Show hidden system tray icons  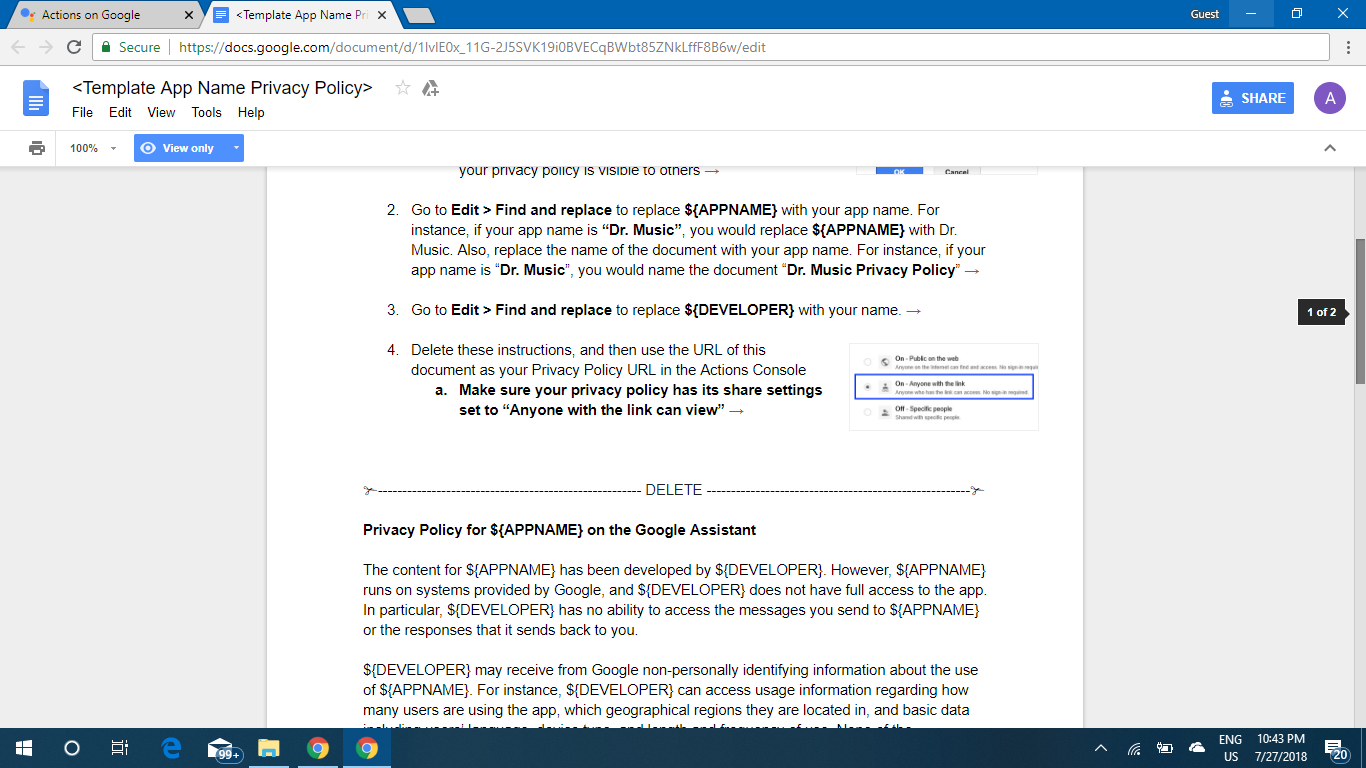click(1101, 748)
